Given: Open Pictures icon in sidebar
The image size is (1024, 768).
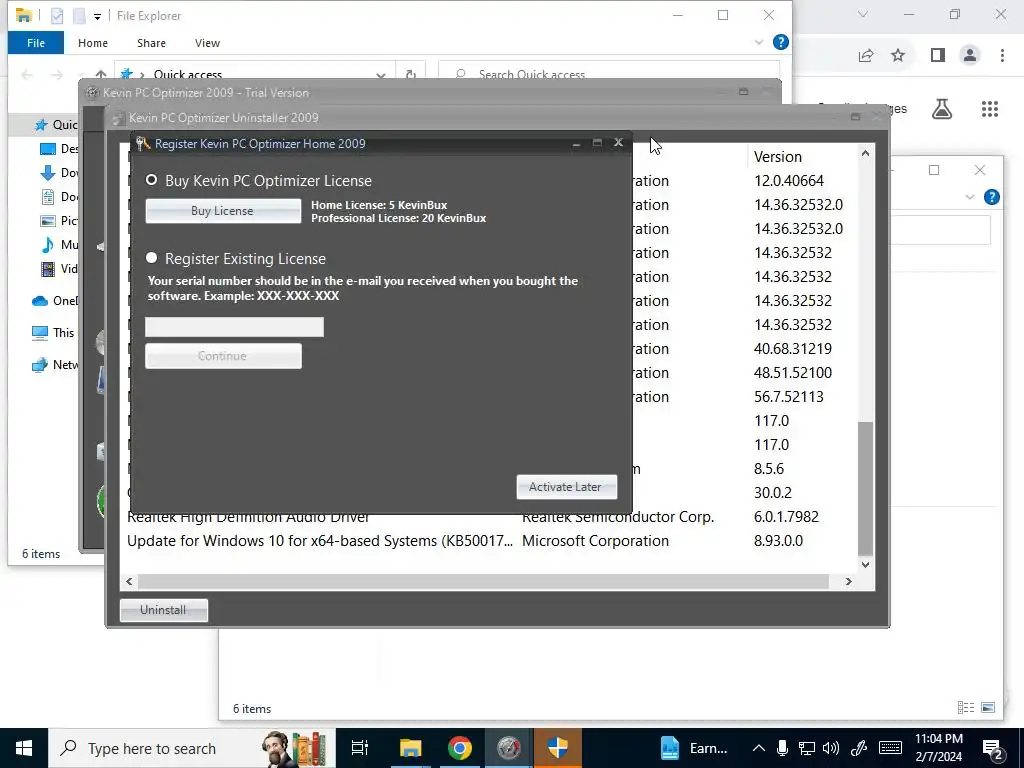Looking at the screenshot, I should click(x=48, y=221).
